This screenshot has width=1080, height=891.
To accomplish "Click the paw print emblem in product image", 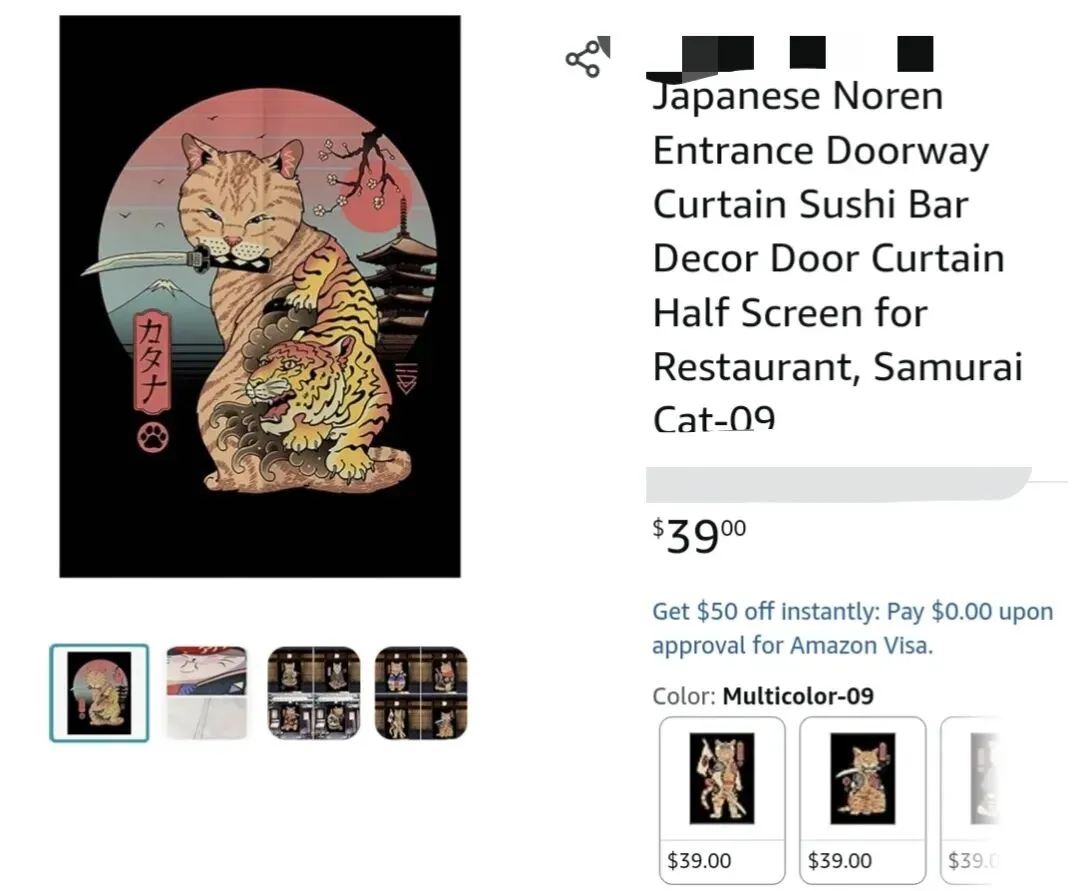I will (x=153, y=436).
